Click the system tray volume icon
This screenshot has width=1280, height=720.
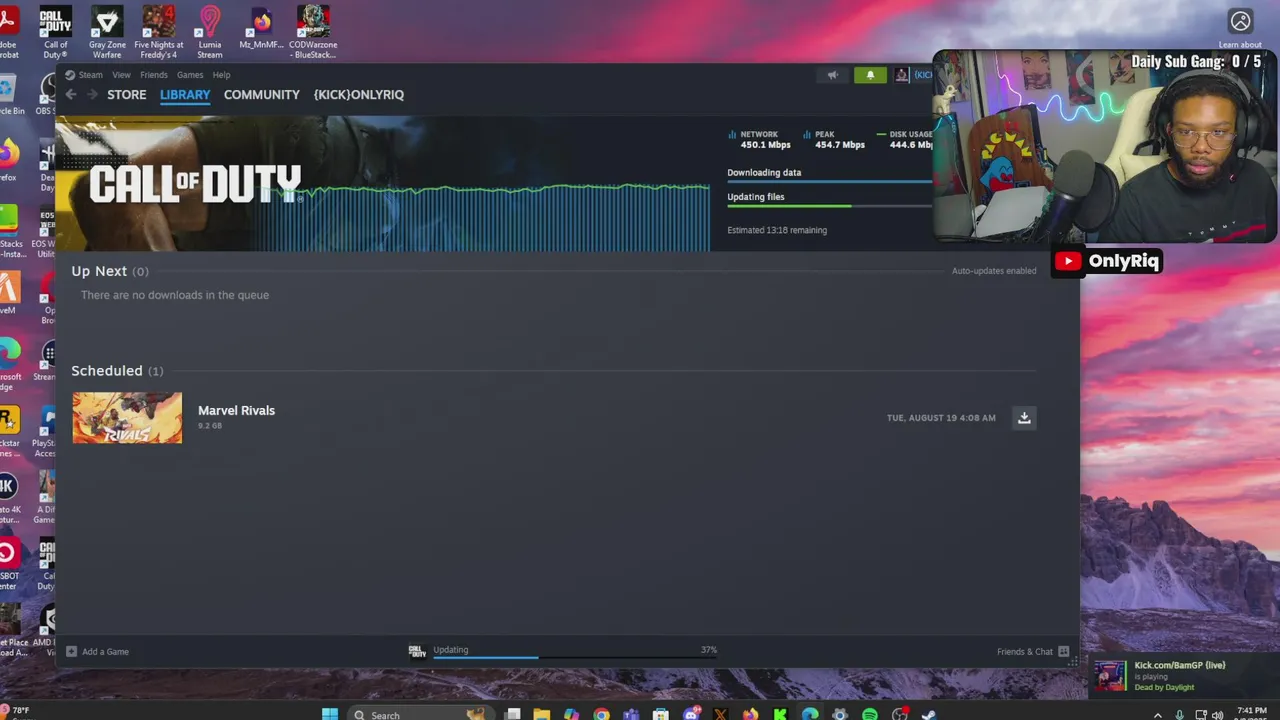[x=1217, y=715]
